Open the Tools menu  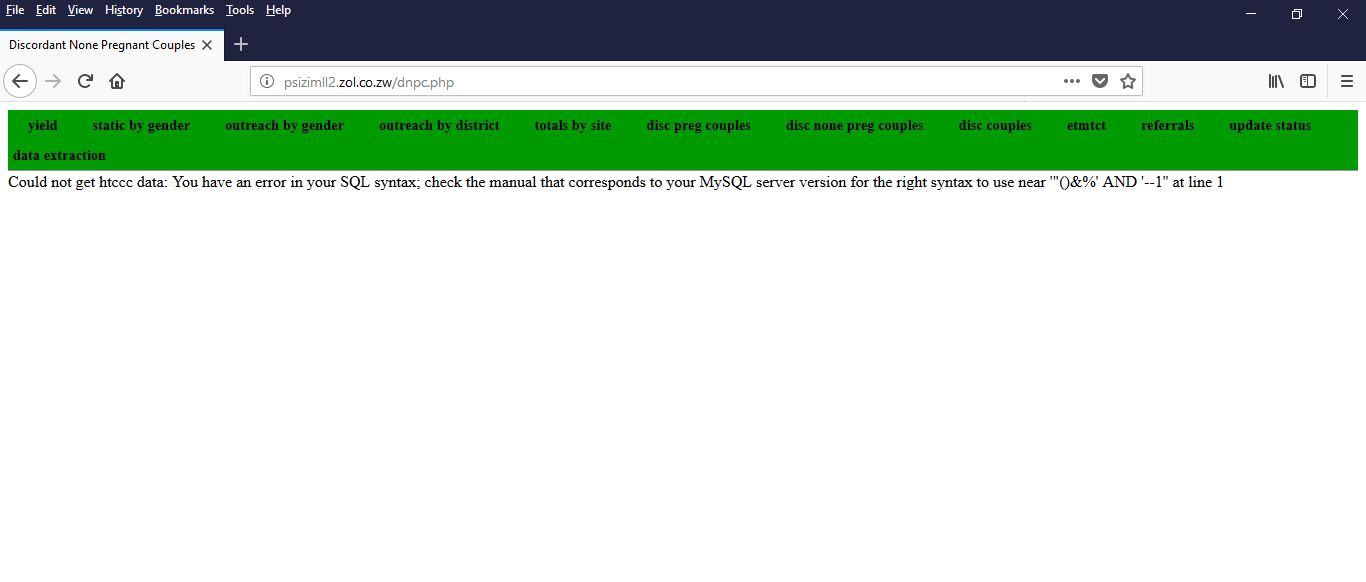pyautogui.click(x=240, y=10)
